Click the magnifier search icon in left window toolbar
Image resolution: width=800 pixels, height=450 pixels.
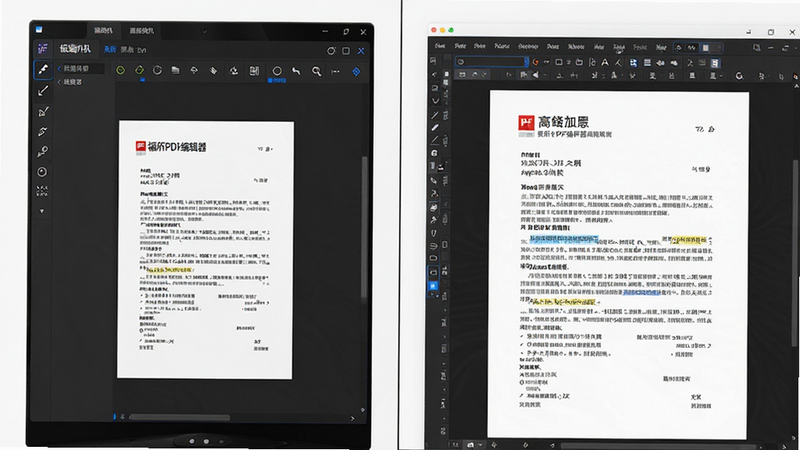(x=316, y=71)
